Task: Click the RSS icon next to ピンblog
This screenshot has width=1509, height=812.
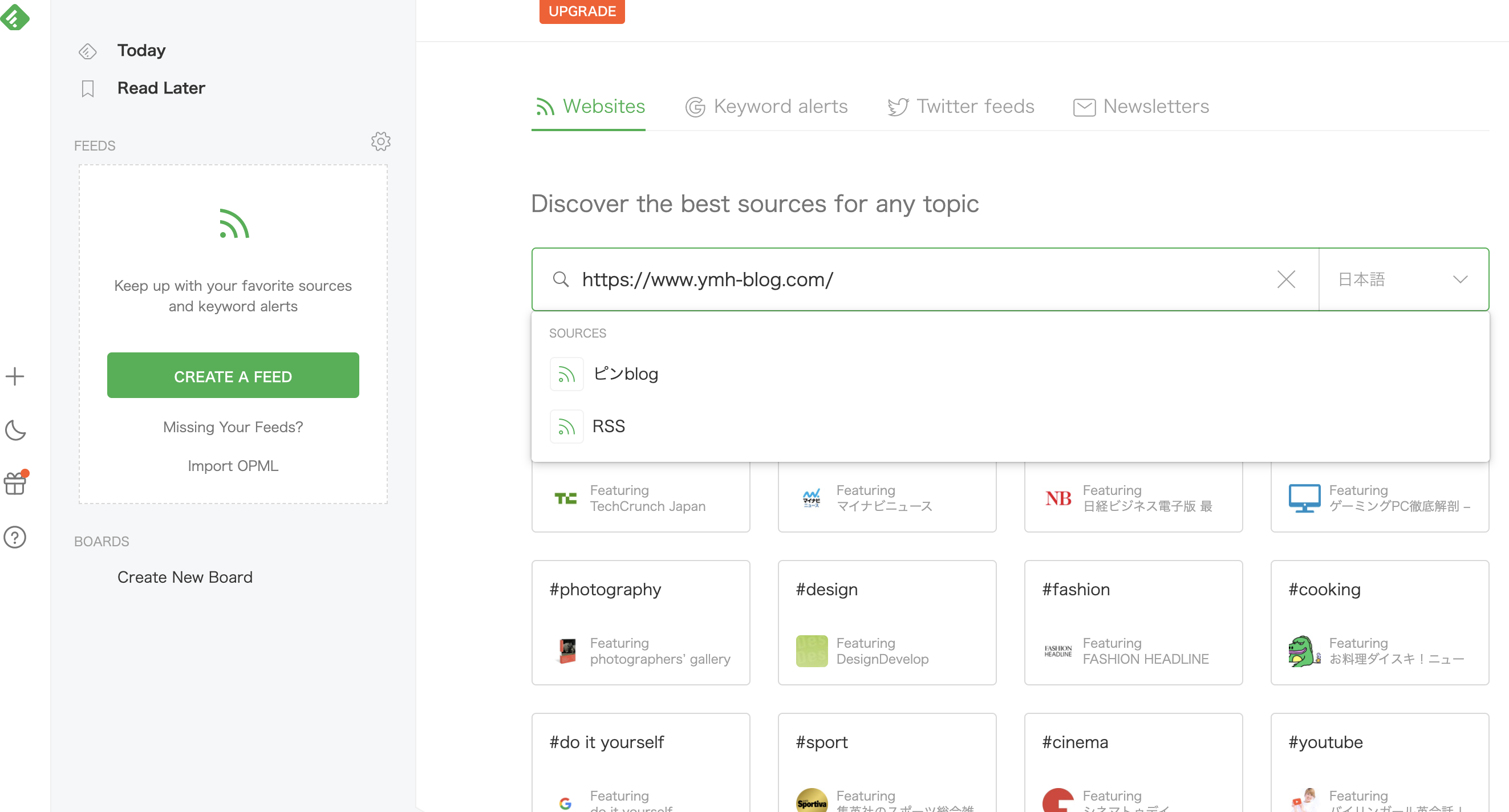Action: (566, 373)
